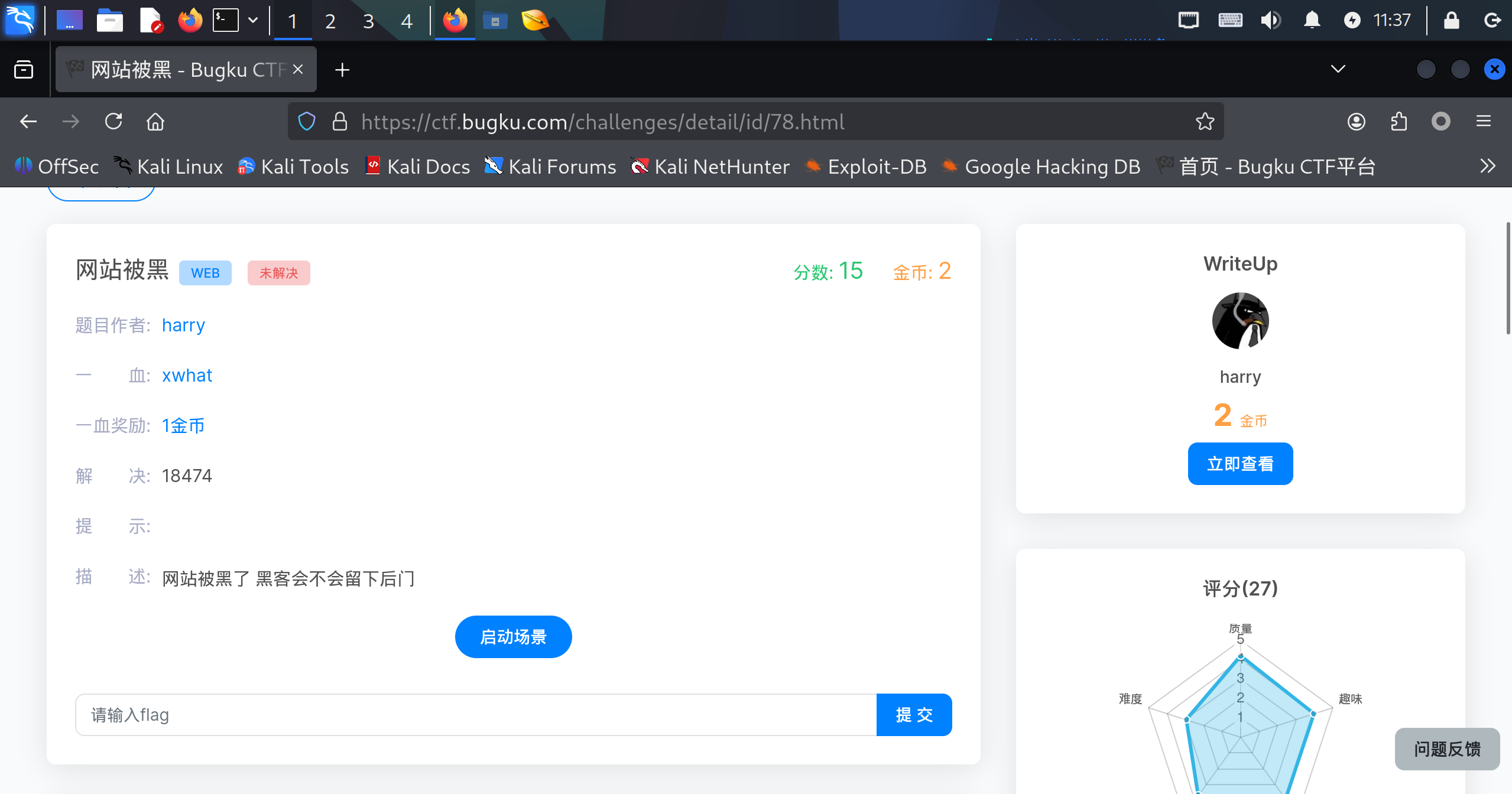The width and height of the screenshot is (1512, 794).
Task: Bookmark this page with the star icon
Action: (x=1205, y=122)
